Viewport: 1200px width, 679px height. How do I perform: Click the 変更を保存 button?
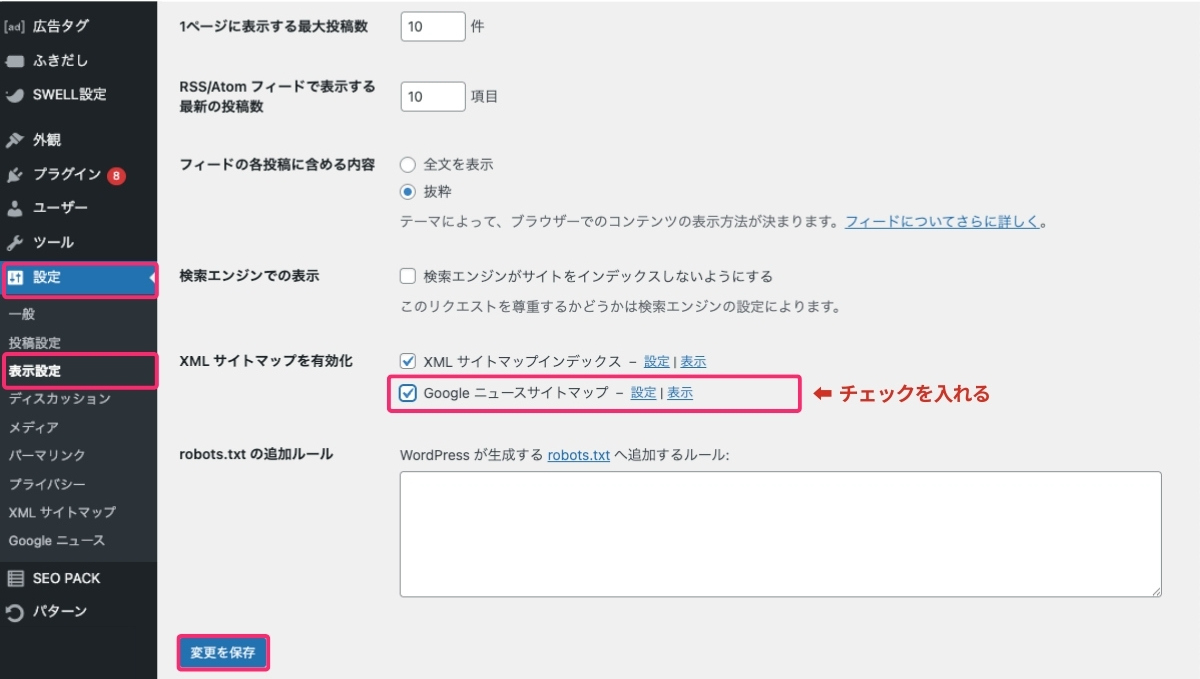[222, 652]
